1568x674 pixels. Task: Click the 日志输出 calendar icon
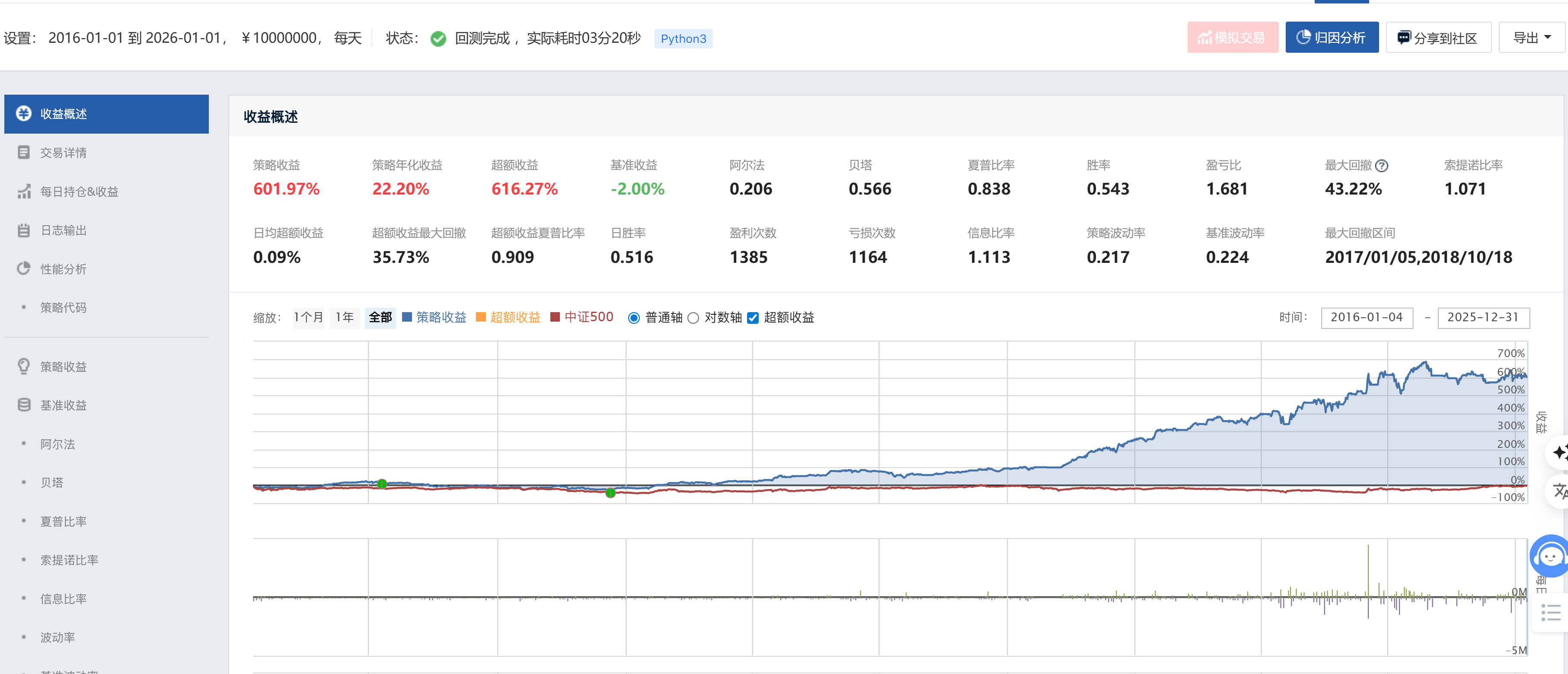coord(24,230)
